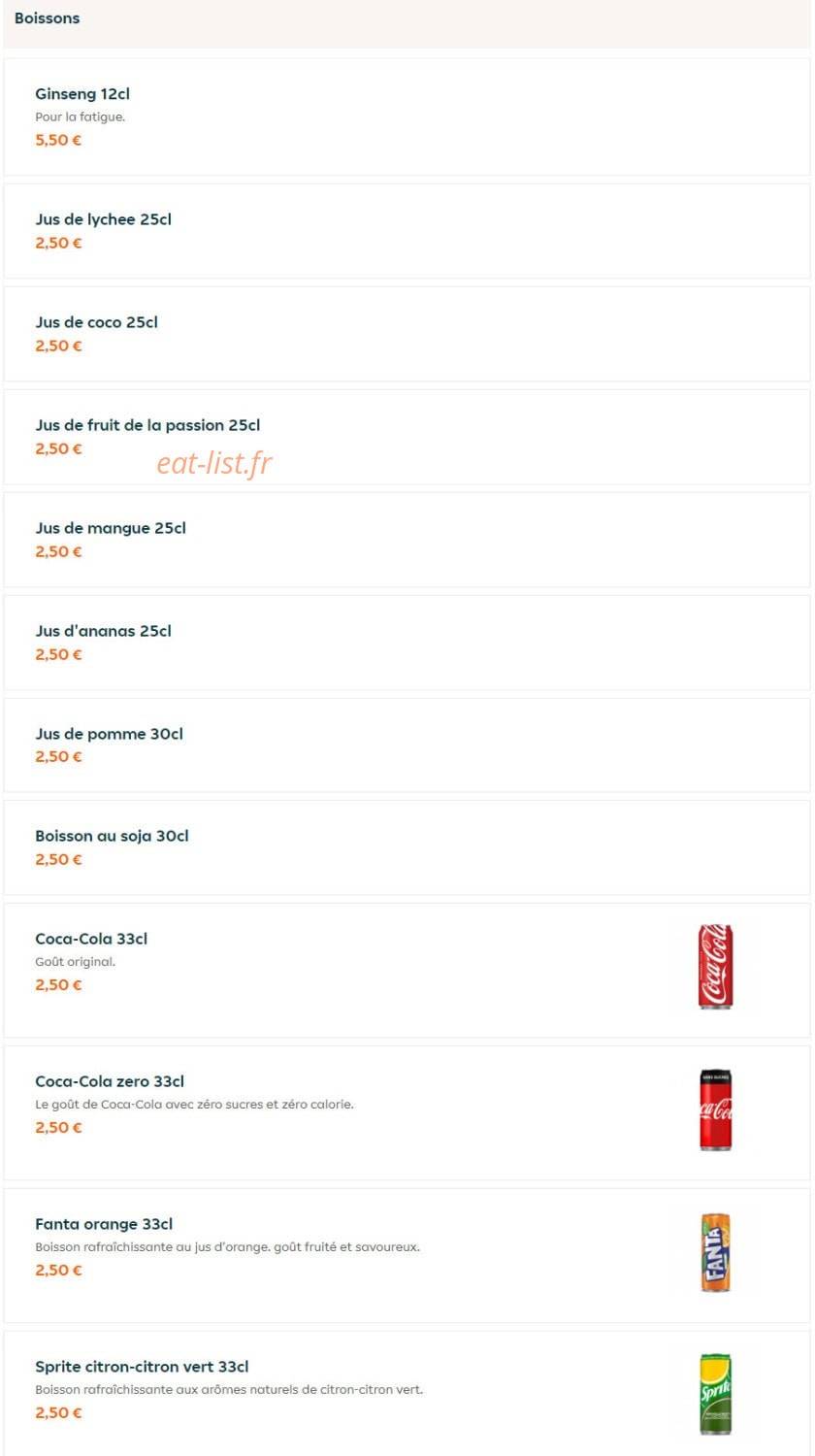Click the Fanta orange can image
Screen dimensions: 815x1456
716,1252
